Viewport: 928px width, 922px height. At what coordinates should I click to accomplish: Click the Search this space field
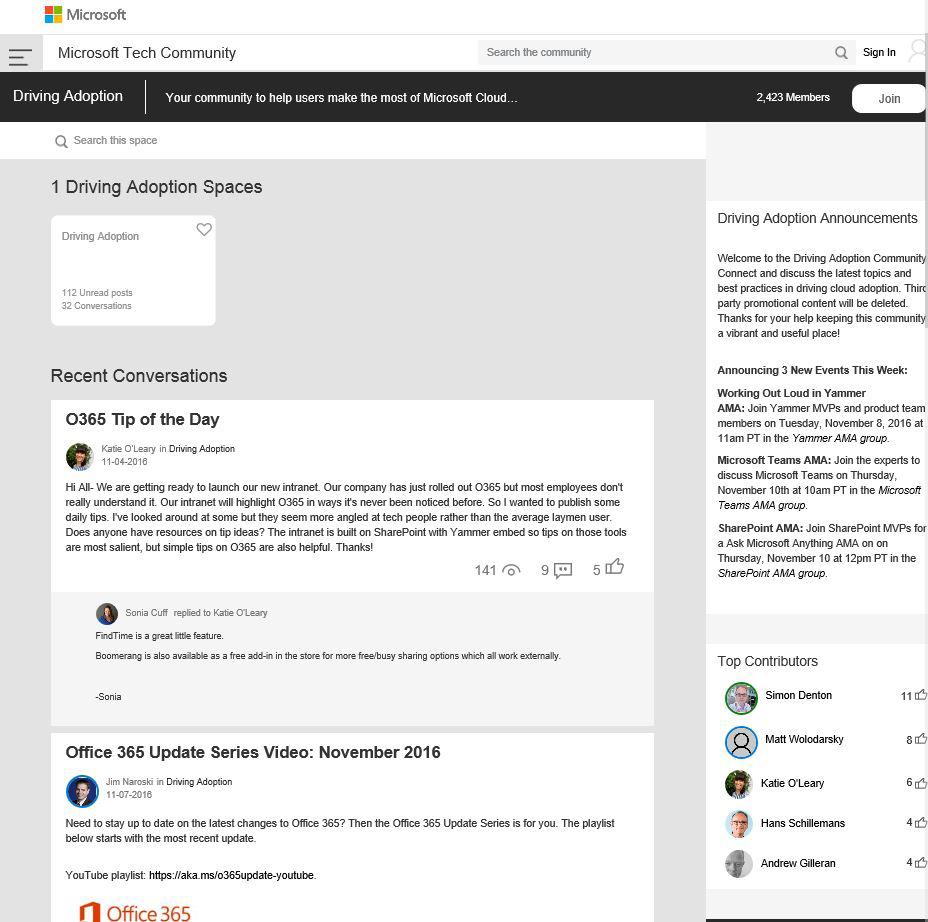tap(115, 141)
